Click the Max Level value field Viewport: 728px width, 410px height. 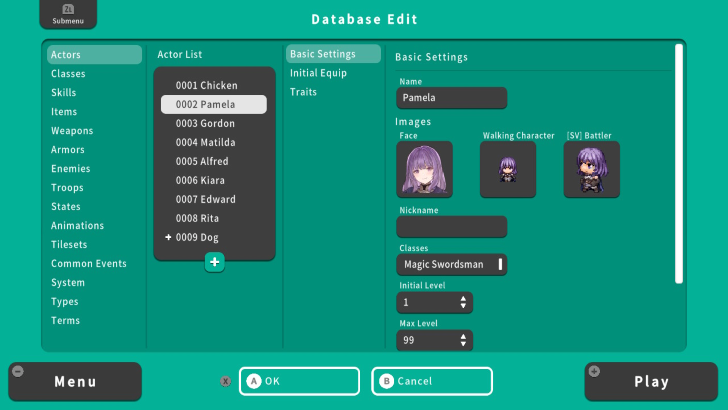435,340
